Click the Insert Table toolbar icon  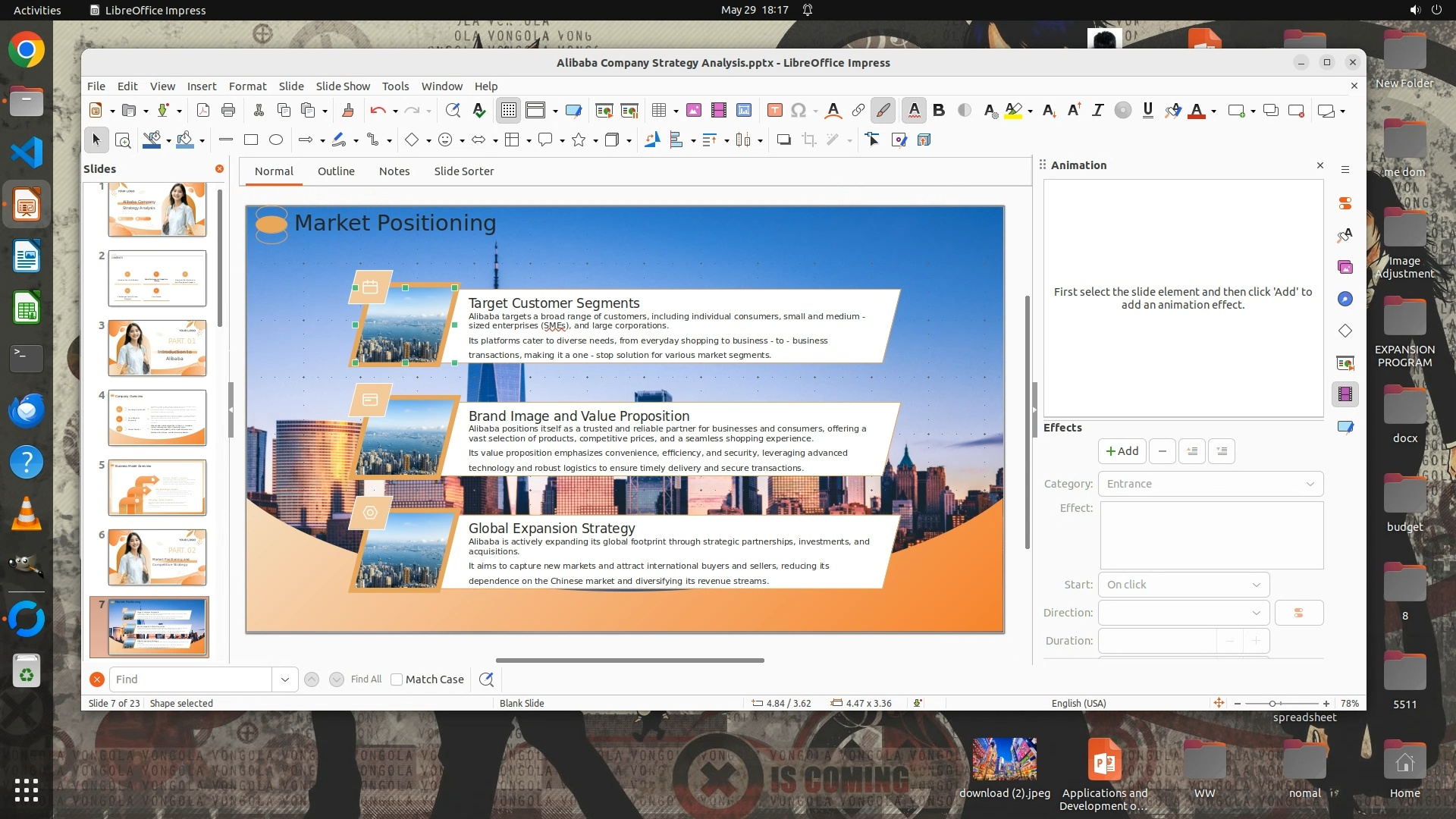click(x=658, y=111)
